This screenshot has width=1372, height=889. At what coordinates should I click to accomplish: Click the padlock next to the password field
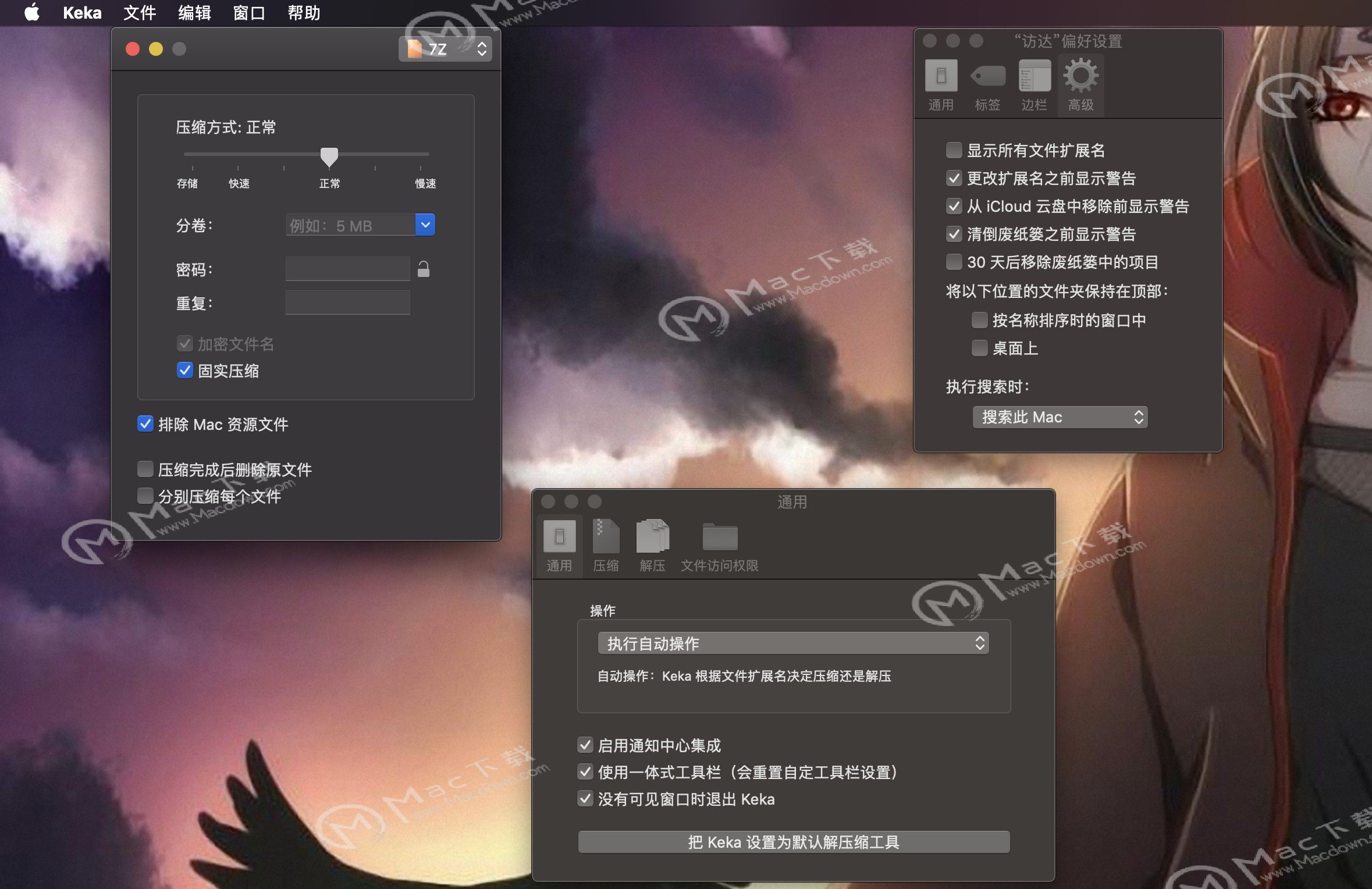424,269
